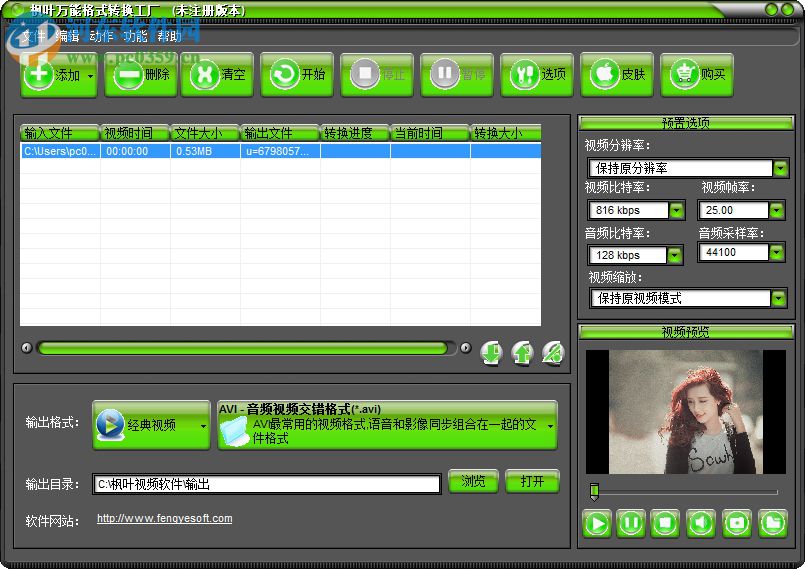Click the video preview thumbnail image
Image resolution: width=805 pixels, height=569 pixels.
(685, 412)
